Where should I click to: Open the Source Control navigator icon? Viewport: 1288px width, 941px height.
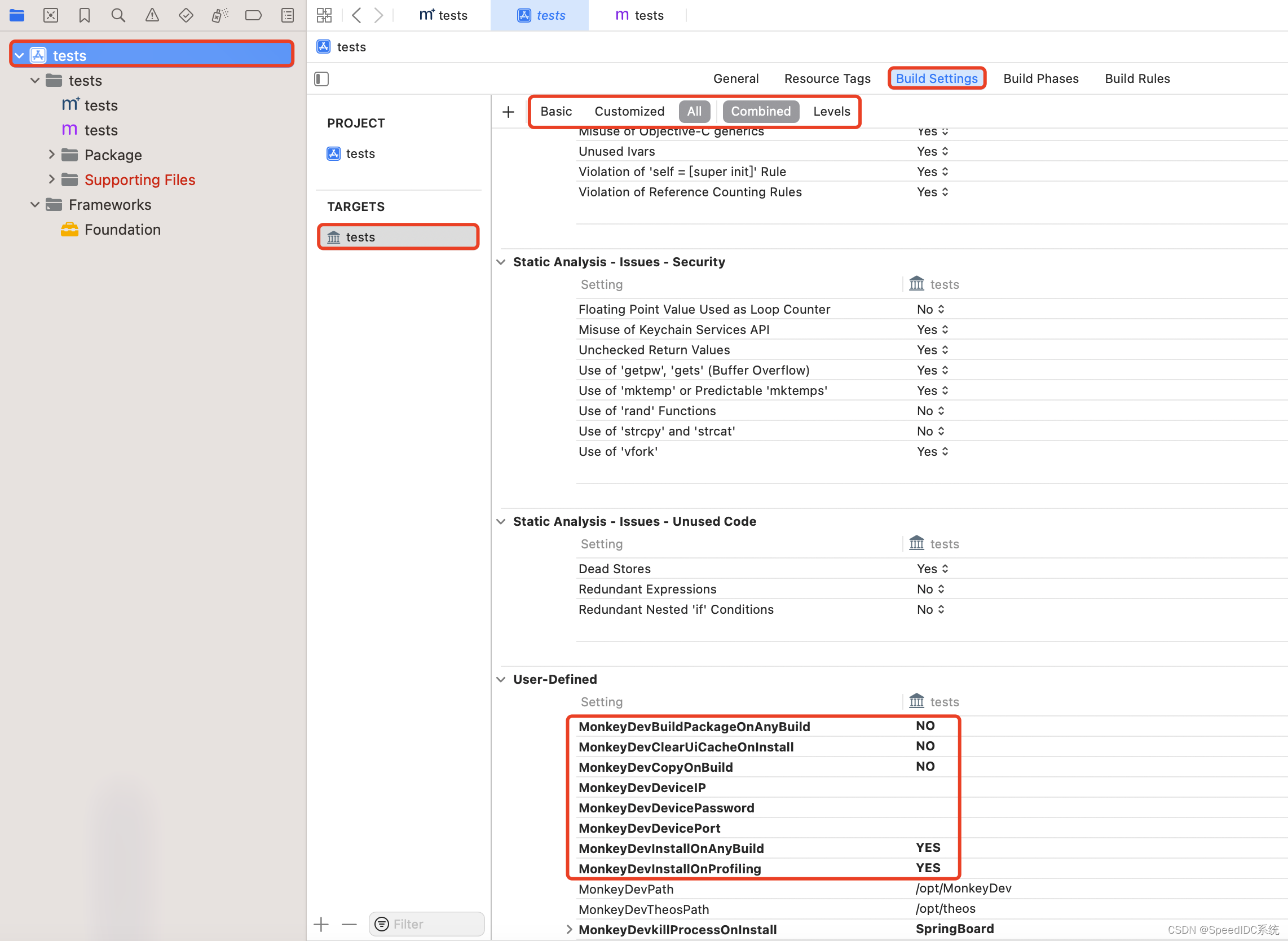[x=51, y=15]
